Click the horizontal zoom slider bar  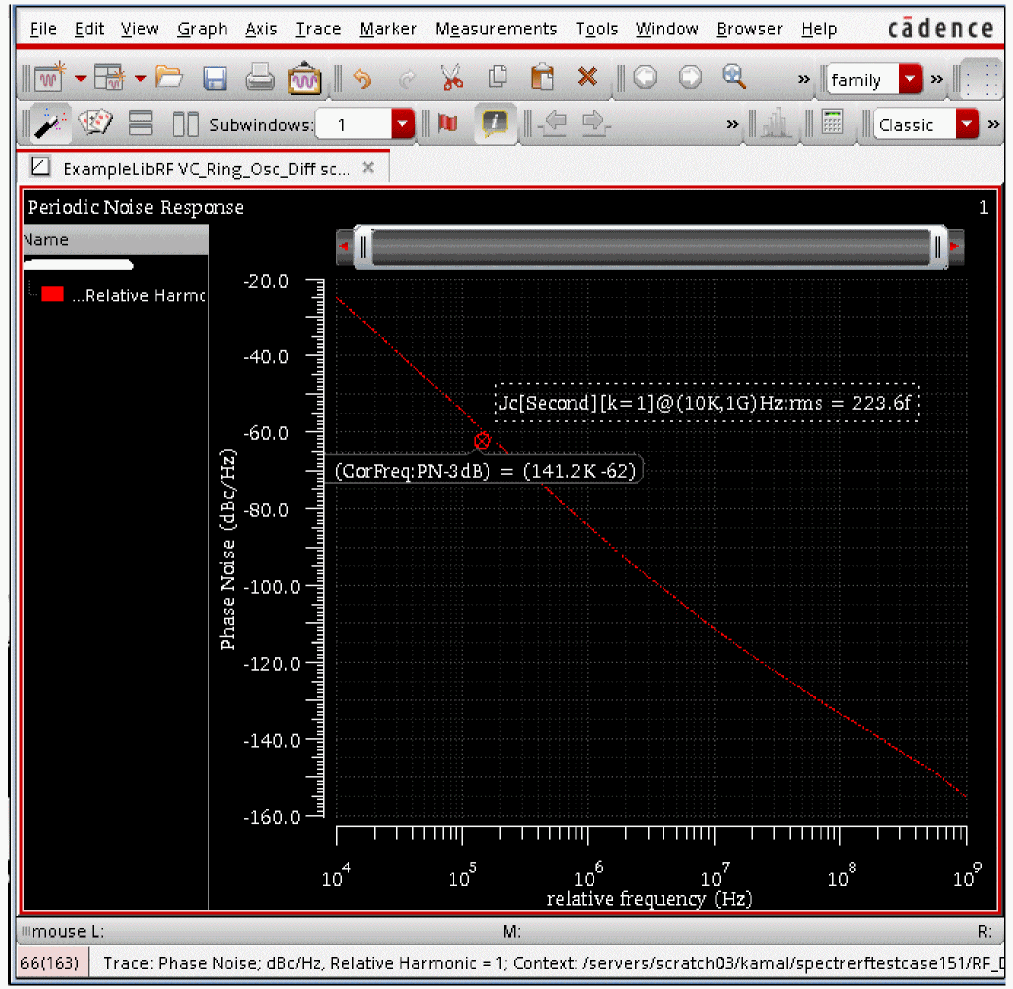[x=652, y=246]
